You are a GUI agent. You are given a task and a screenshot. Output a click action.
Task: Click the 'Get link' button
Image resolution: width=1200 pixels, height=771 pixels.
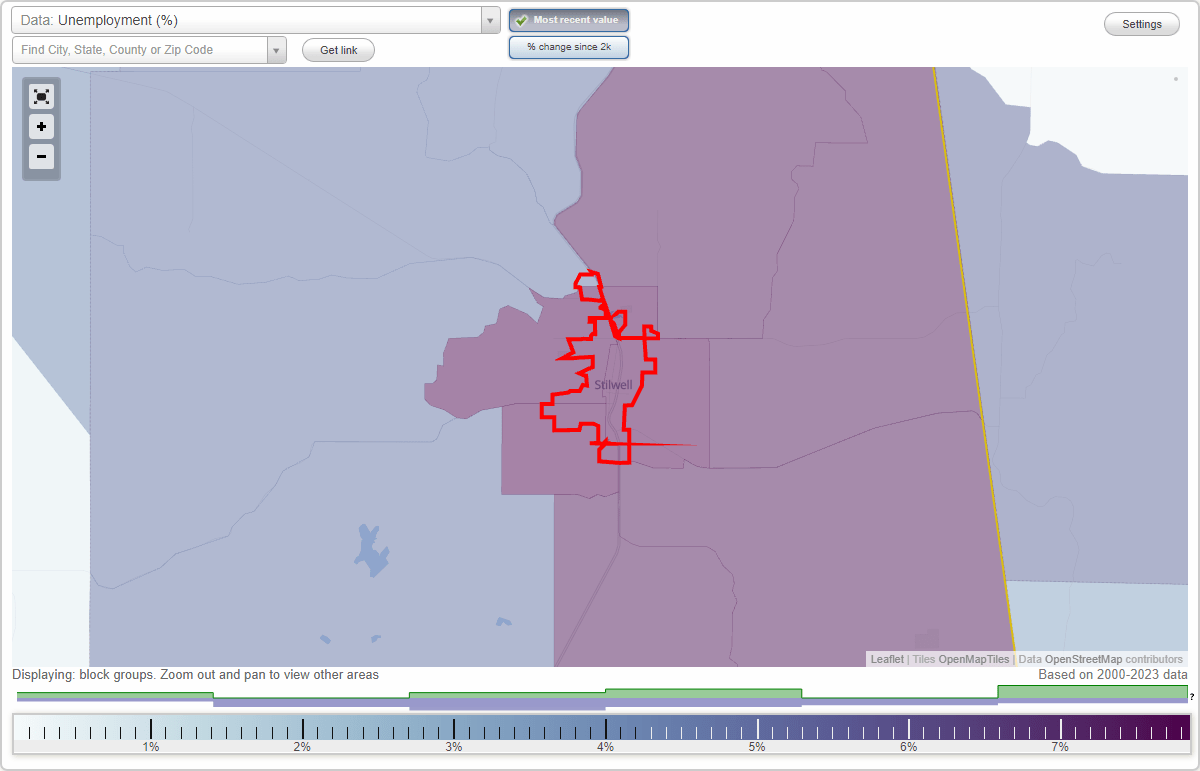pos(337,50)
